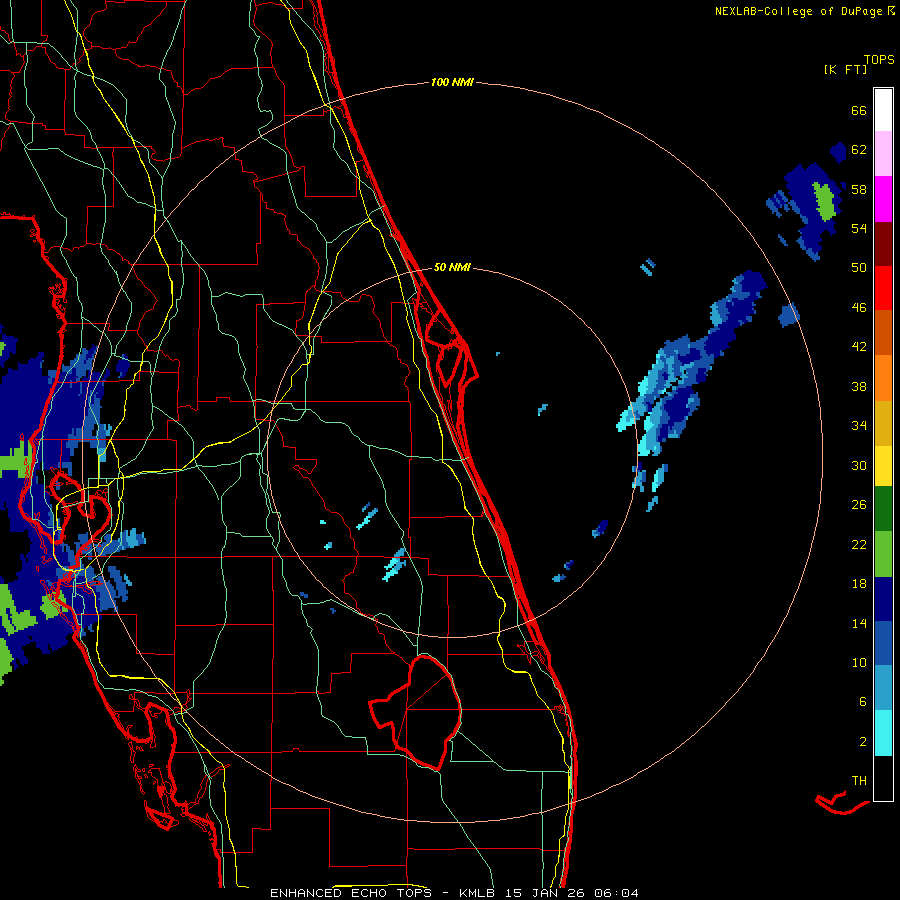Click the '18' legend value
Viewport: 900px width, 900px height.
point(859,584)
